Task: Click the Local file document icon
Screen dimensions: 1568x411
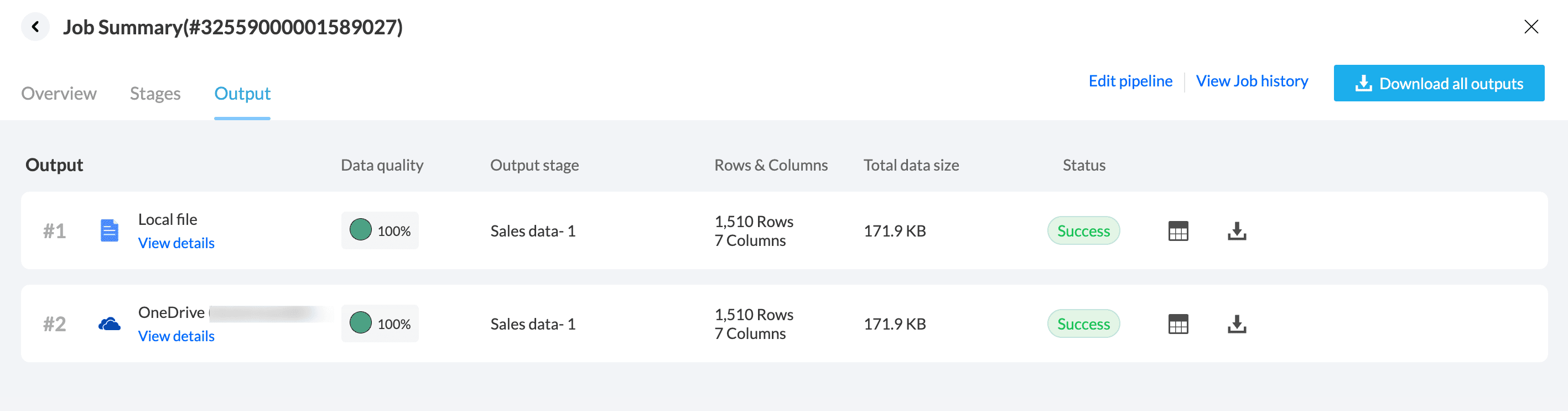Action: pos(110,231)
